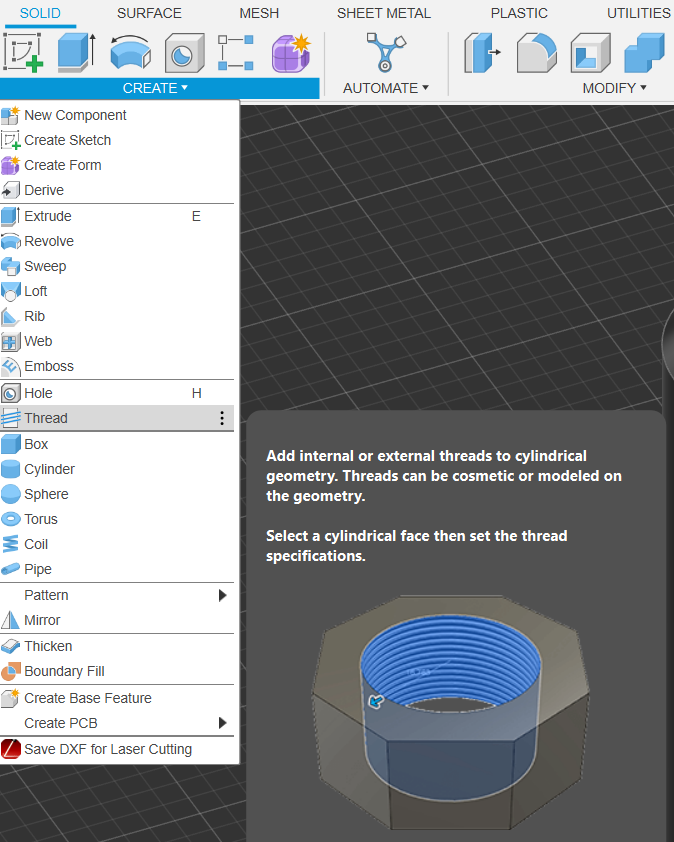Select Hole menu entry
674x842 pixels.
click(117, 393)
